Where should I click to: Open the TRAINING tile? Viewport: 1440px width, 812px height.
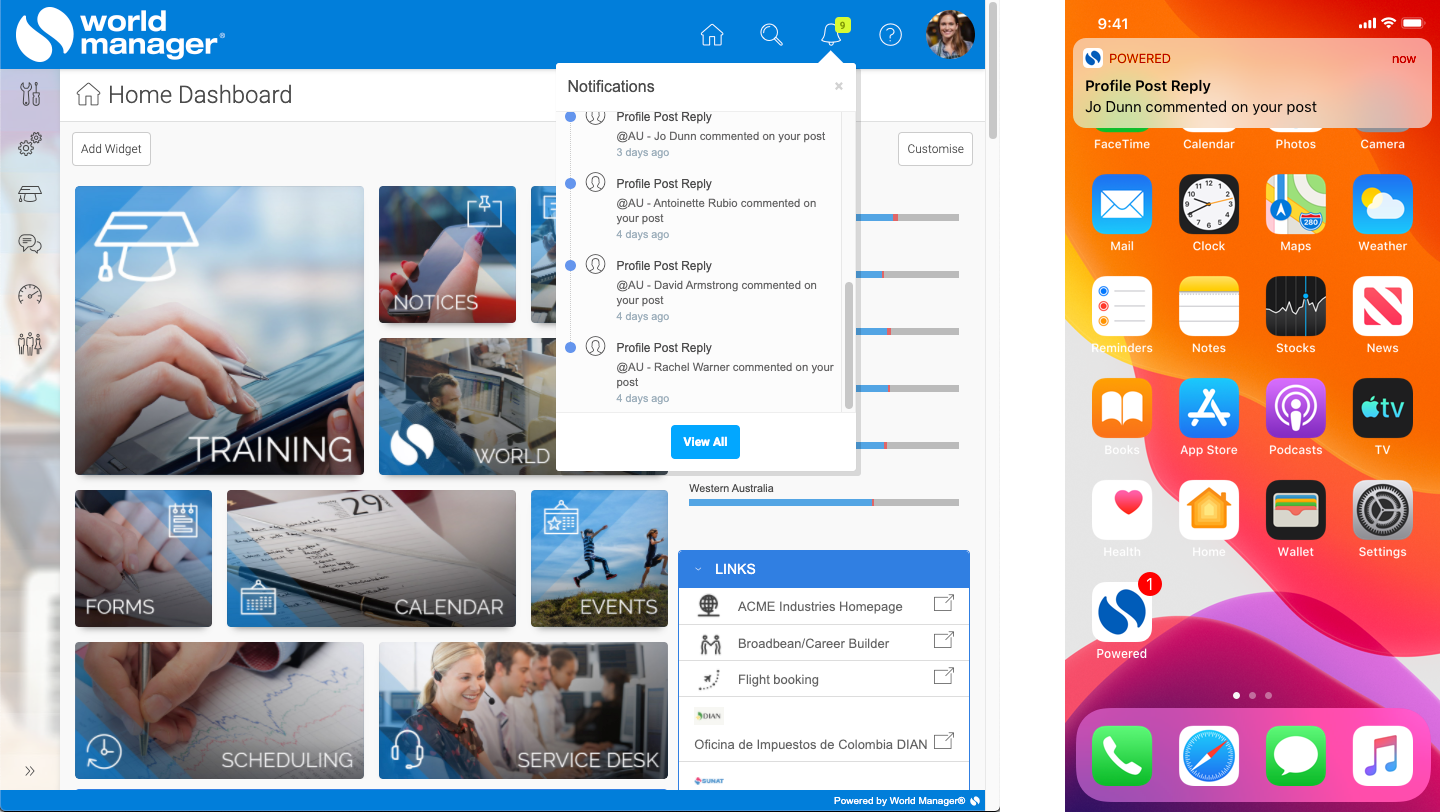(219, 330)
